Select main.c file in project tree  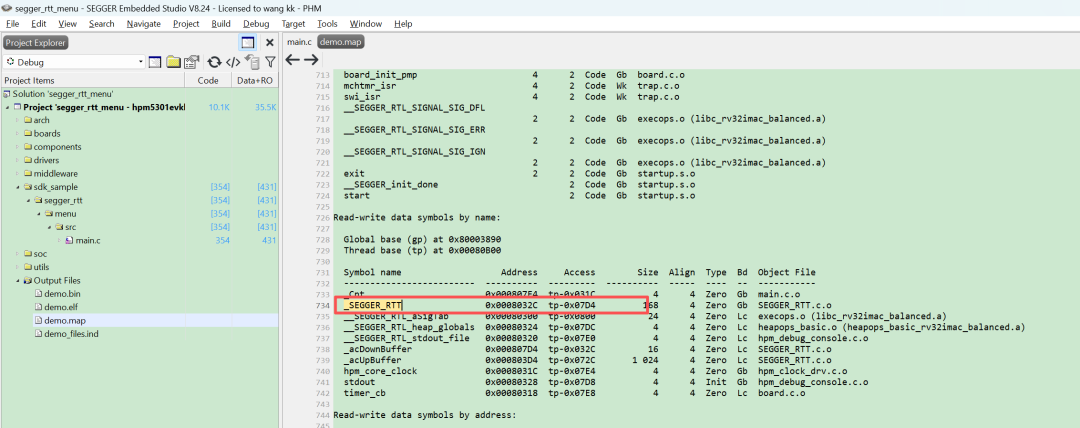[x=88, y=240]
